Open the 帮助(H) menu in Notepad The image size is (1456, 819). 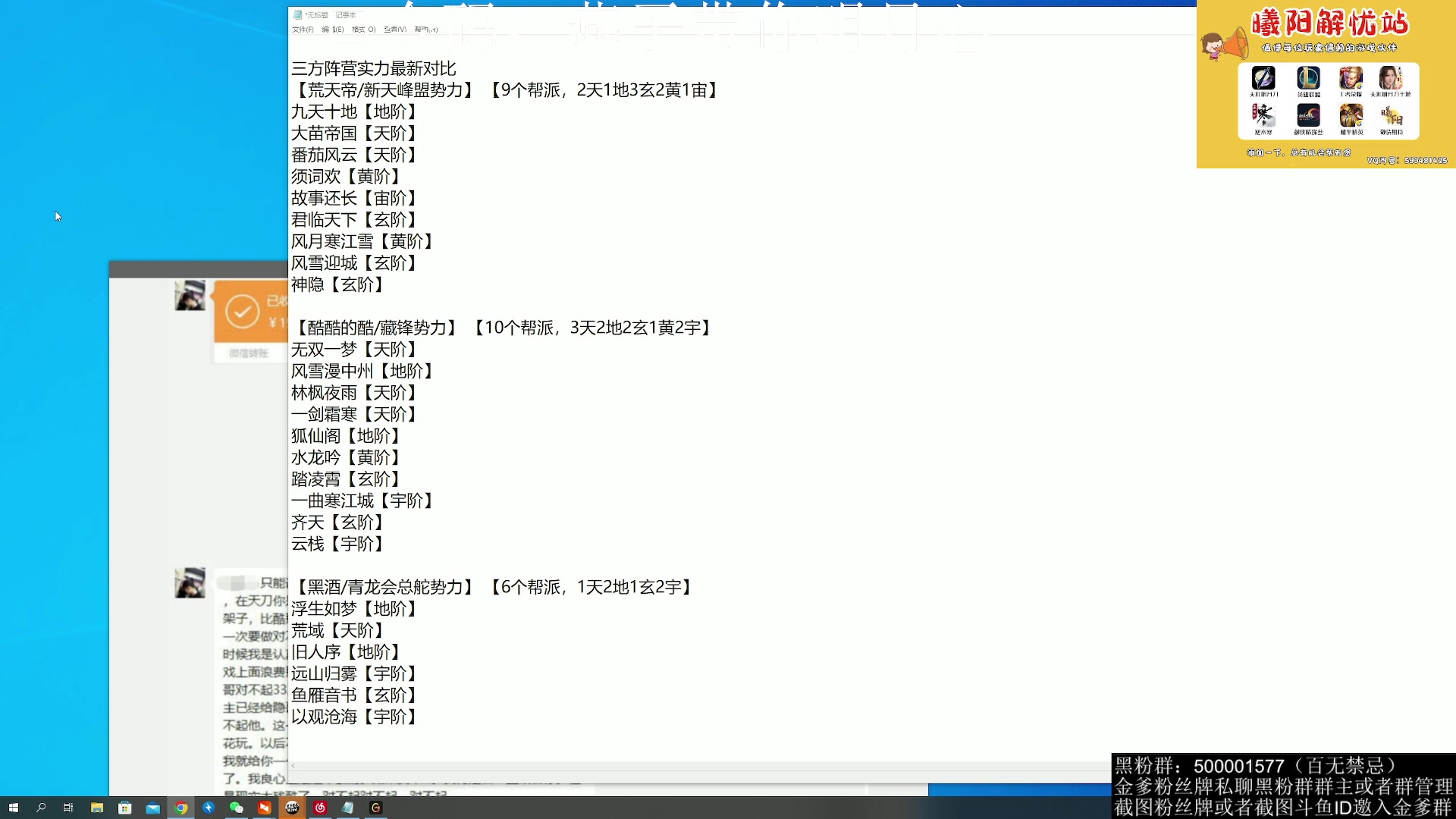click(425, 30)
